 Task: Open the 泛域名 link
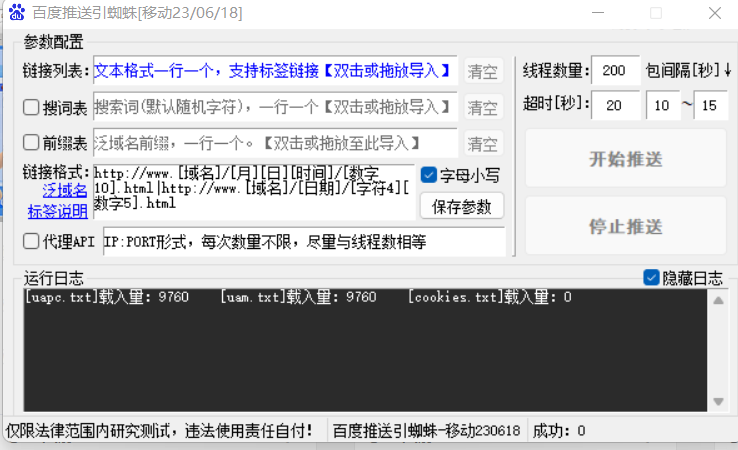[x=64, y=191]
